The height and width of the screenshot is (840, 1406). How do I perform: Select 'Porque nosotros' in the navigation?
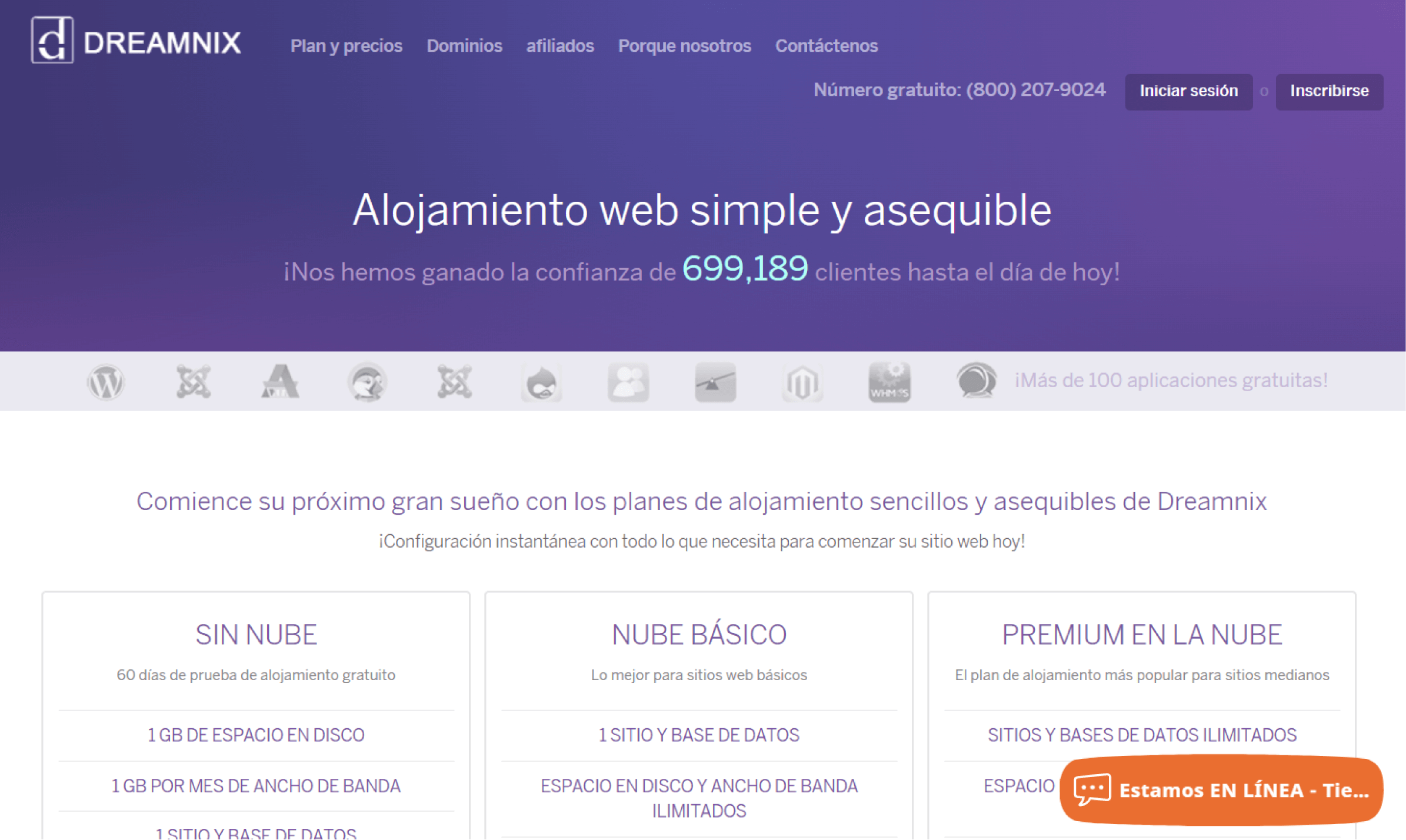[x=685, y=46]
